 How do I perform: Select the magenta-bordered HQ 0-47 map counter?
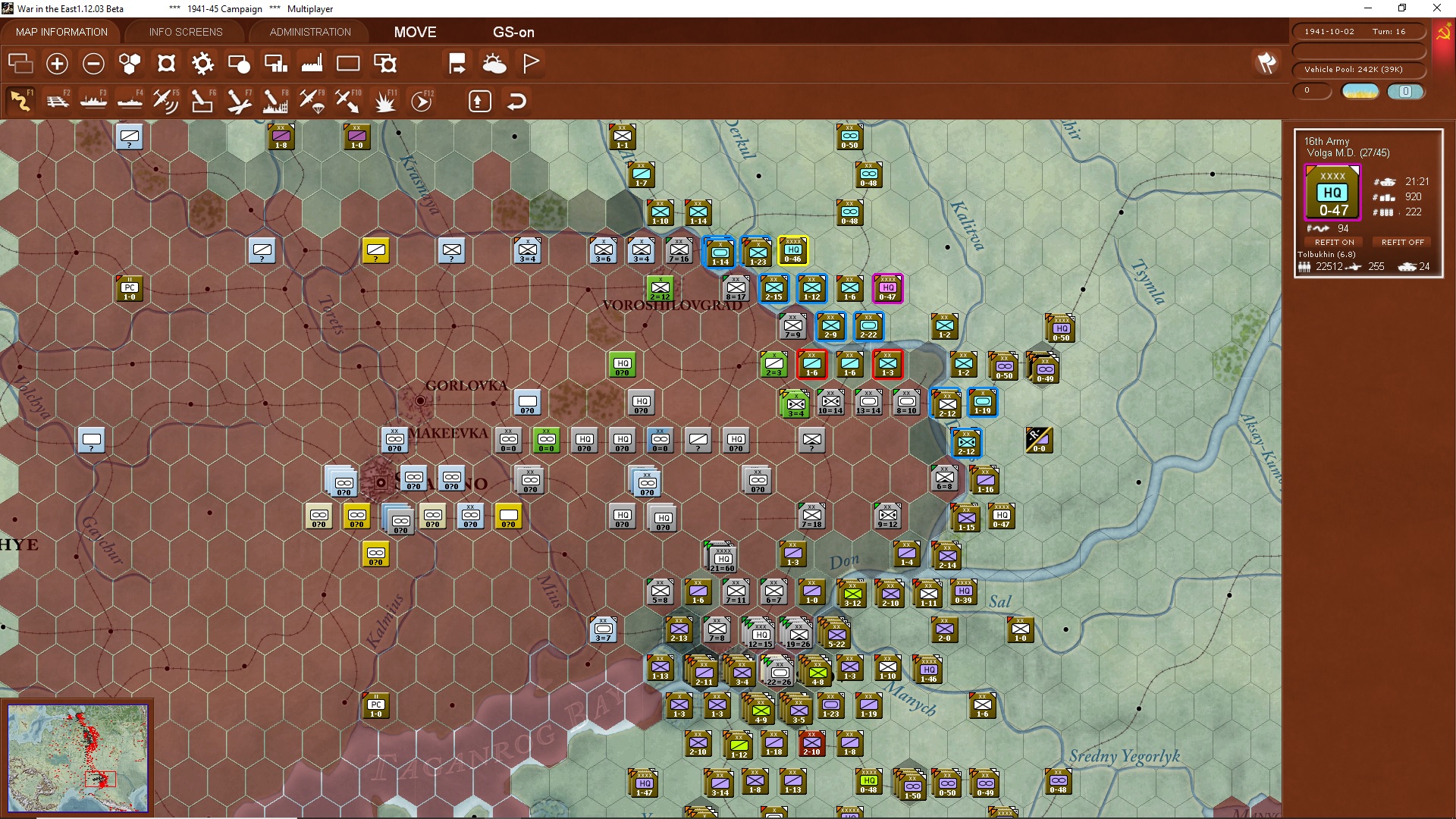(887, 289)
